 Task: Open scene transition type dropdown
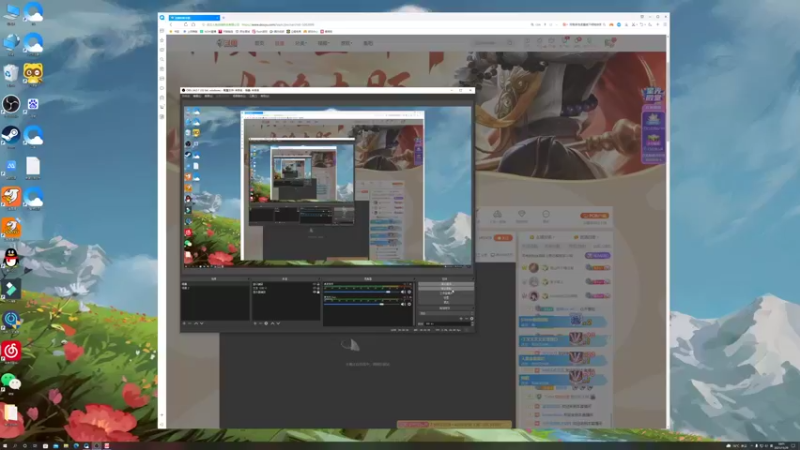[445, 313]
